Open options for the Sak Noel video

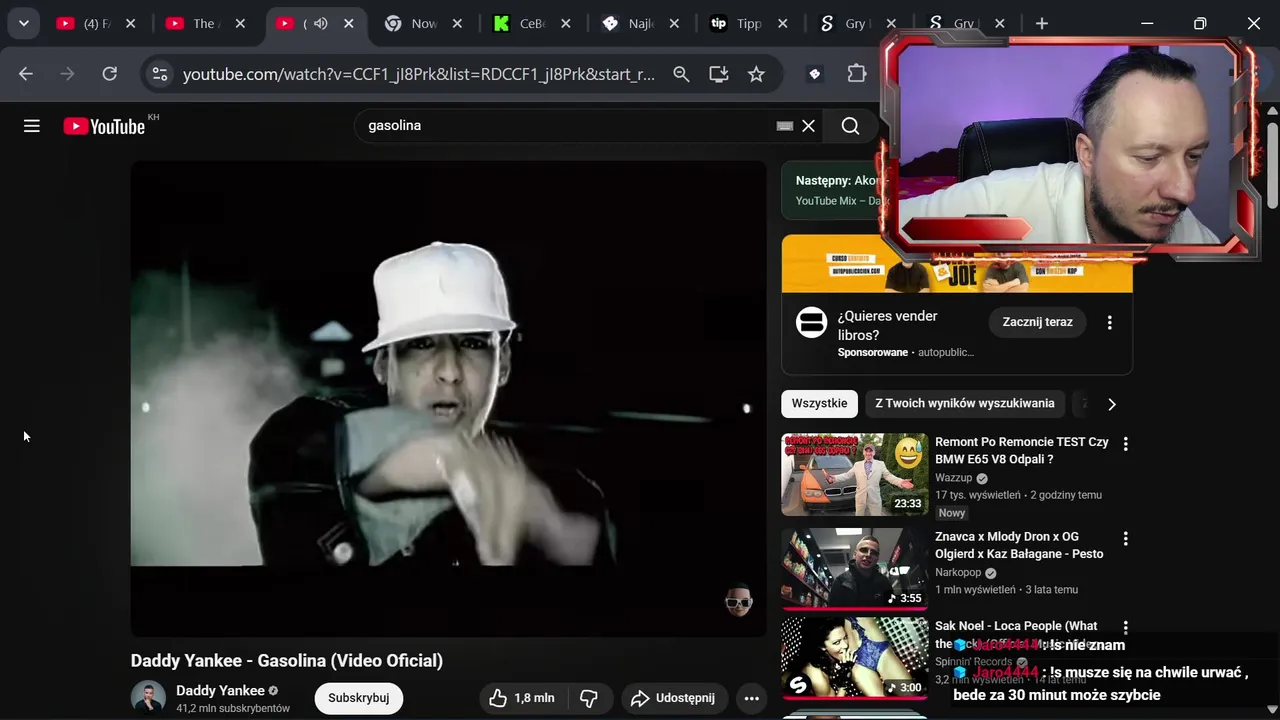click(x=1125, y=628)
